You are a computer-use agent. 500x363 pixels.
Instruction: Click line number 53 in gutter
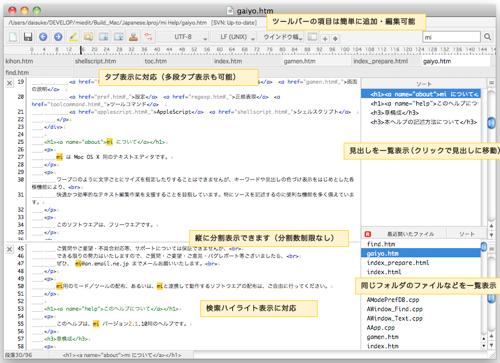pyautogui.click(x=21, y=309)
